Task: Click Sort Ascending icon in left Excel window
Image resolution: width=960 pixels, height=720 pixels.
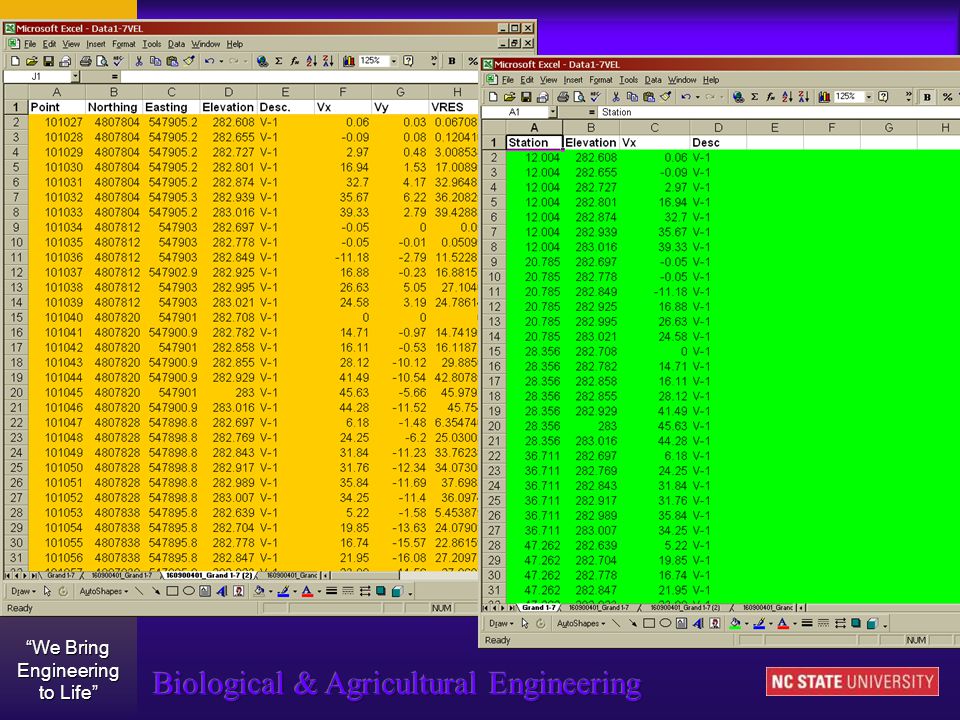Action: [312, 61]
